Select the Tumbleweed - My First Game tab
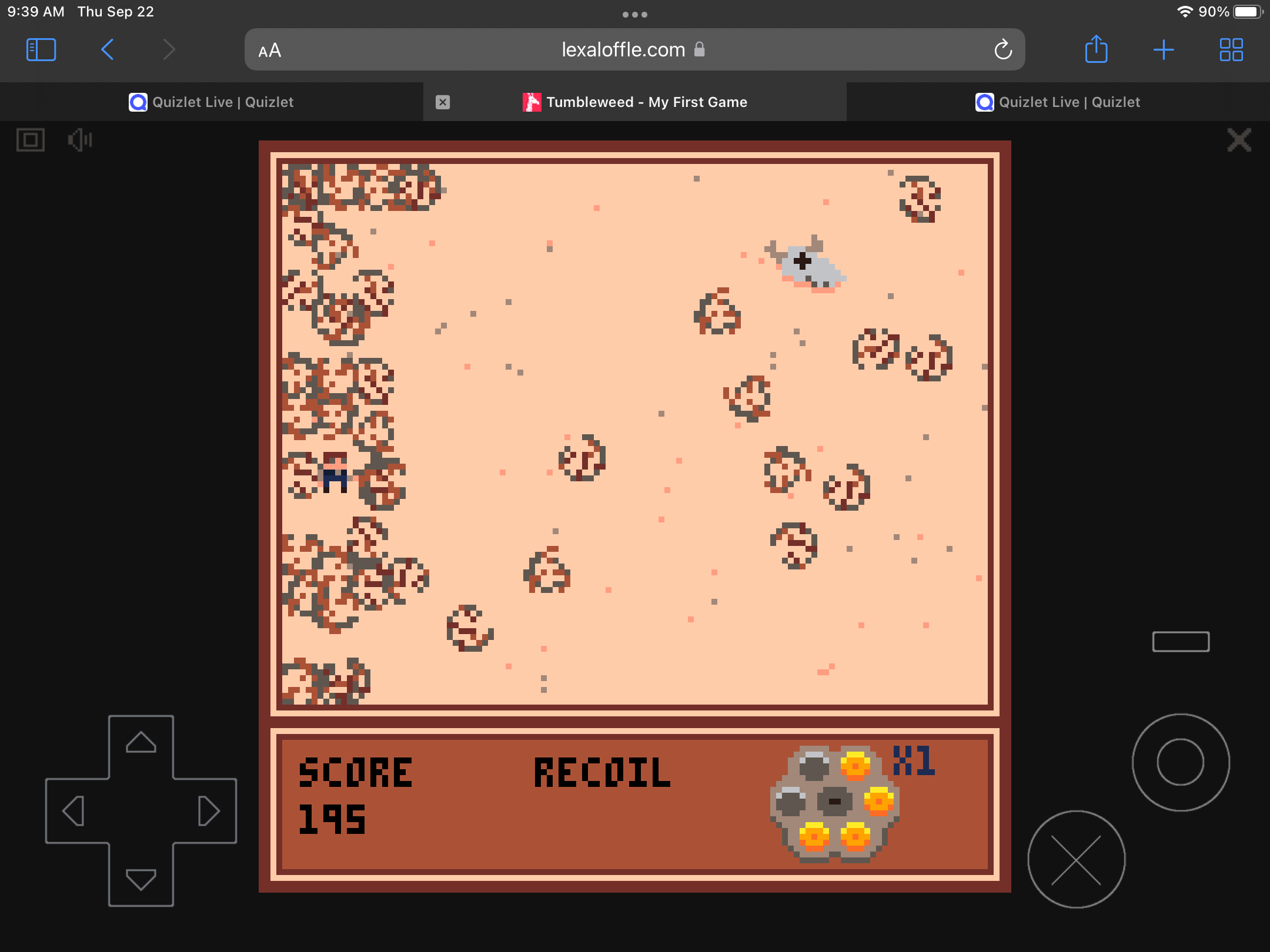The image size is (1270, 952). [635, 102]
